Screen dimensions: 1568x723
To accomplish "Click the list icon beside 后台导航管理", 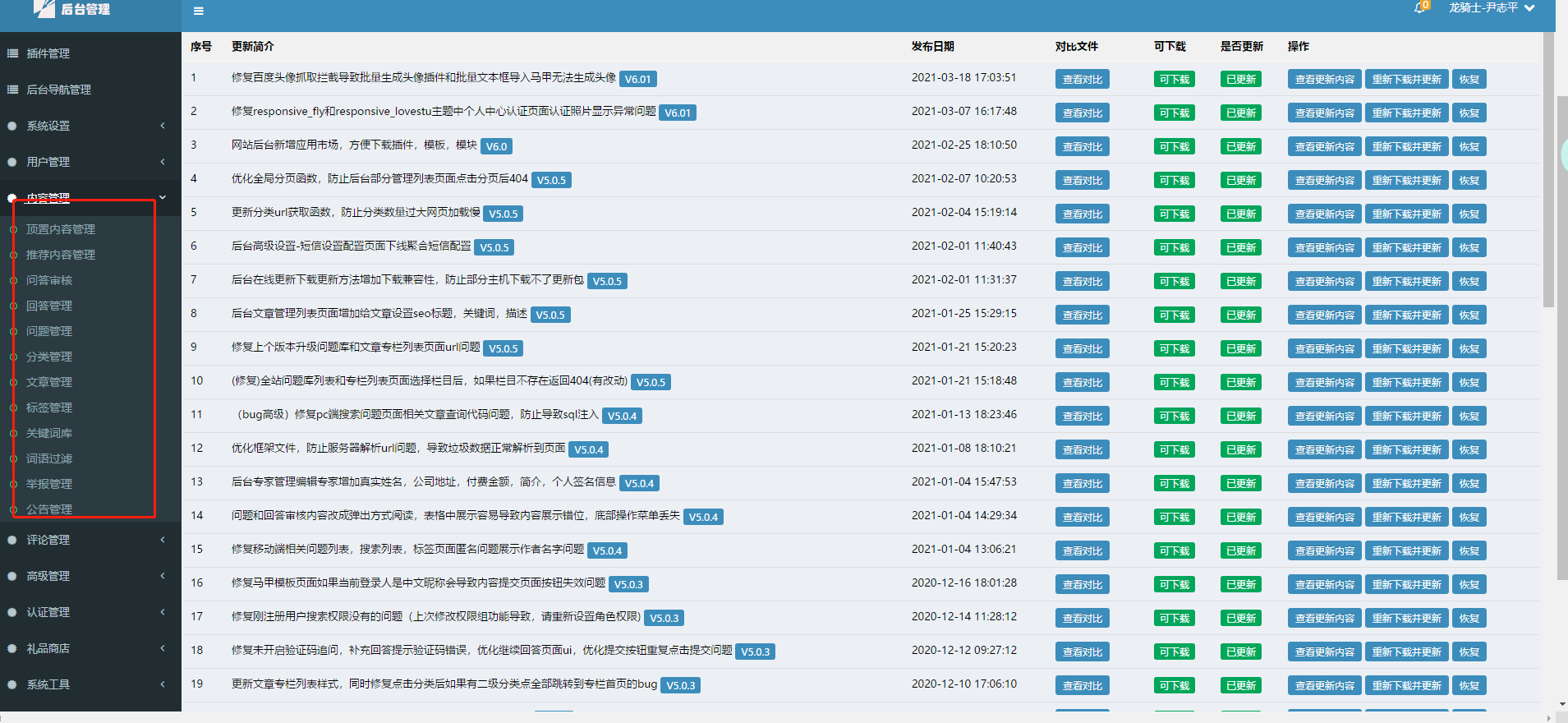I will [13, 90].
